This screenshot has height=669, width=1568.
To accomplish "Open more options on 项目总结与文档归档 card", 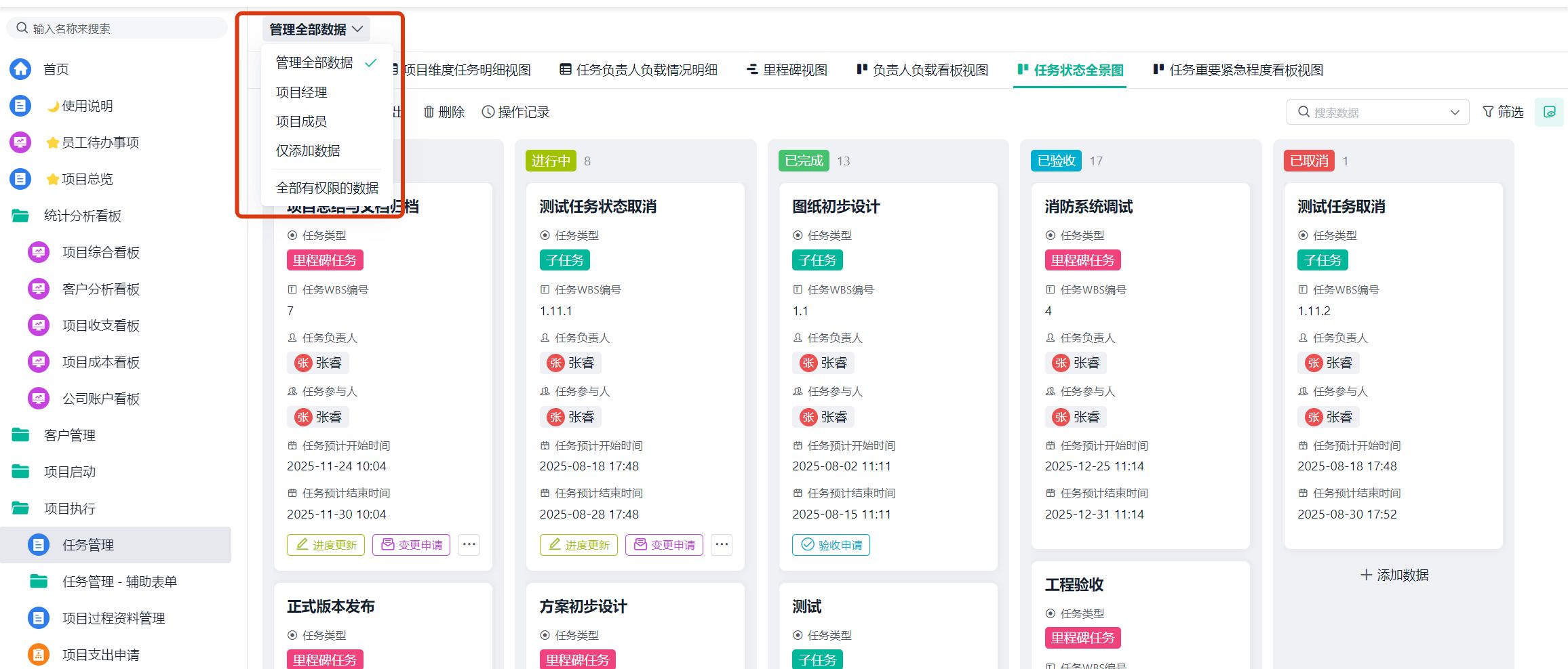I will tap(469, 544).
